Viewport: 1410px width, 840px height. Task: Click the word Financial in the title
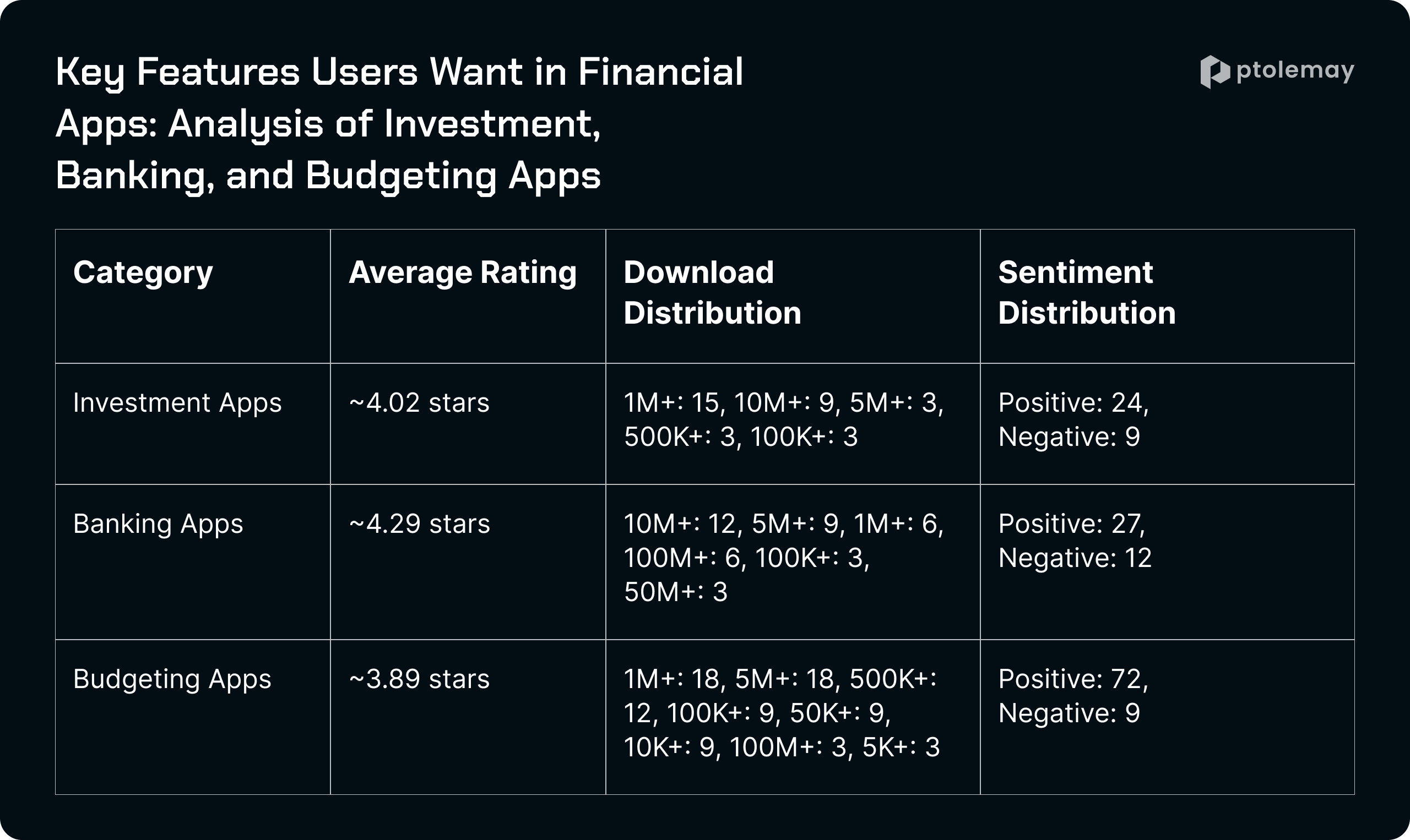pyautogui.click(x=660, y=72)
